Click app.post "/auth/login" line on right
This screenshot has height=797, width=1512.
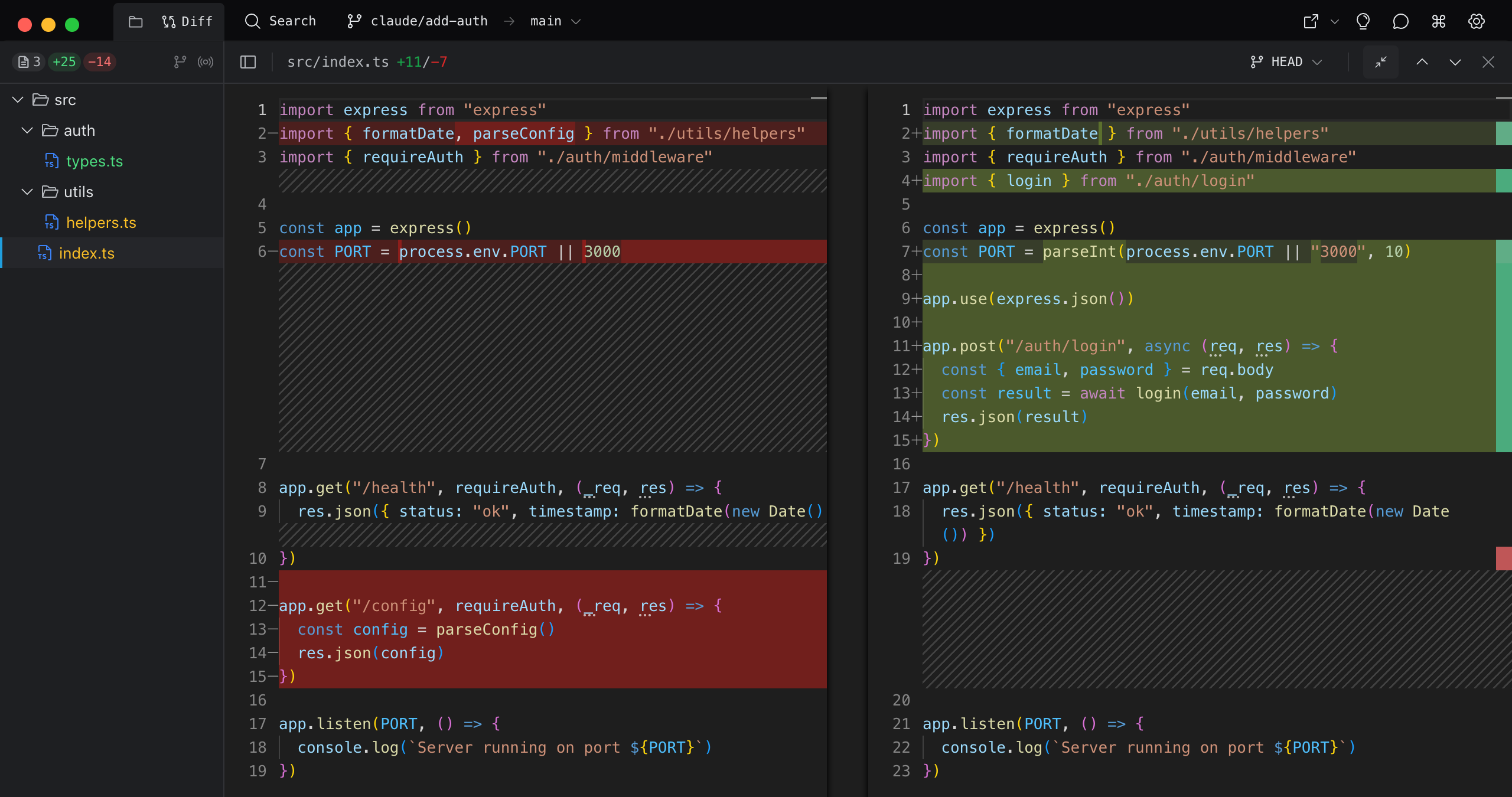[x=1208, y=346]
